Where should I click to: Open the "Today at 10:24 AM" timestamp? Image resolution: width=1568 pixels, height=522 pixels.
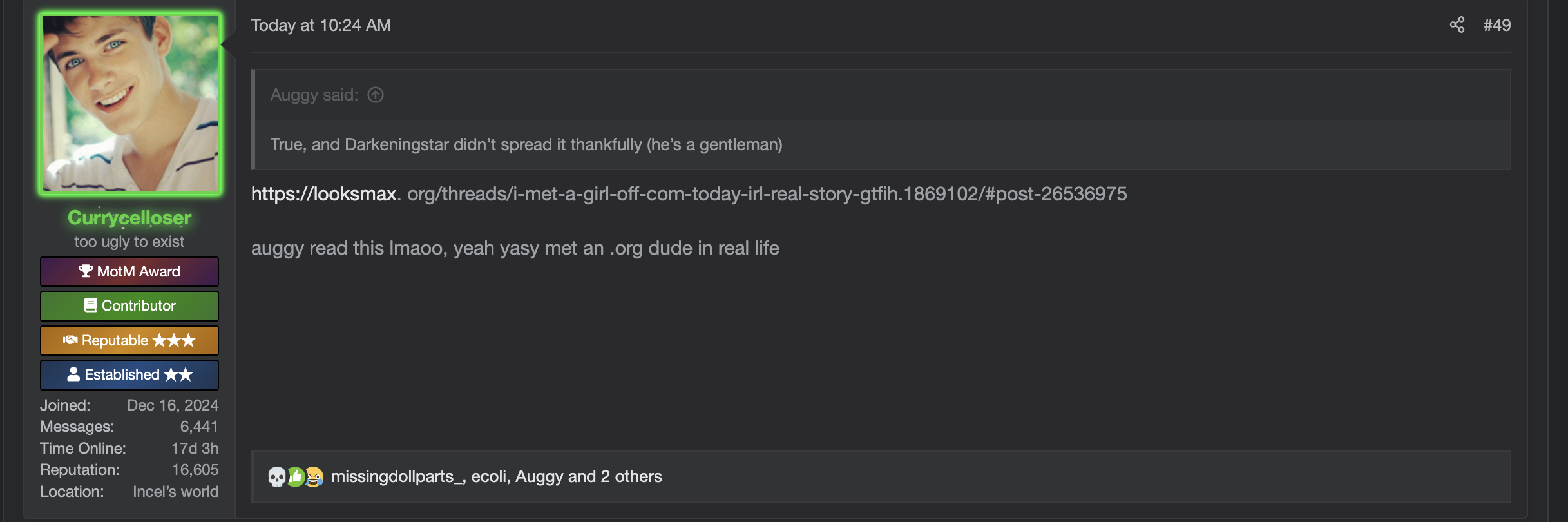click(x=321, y=25)
